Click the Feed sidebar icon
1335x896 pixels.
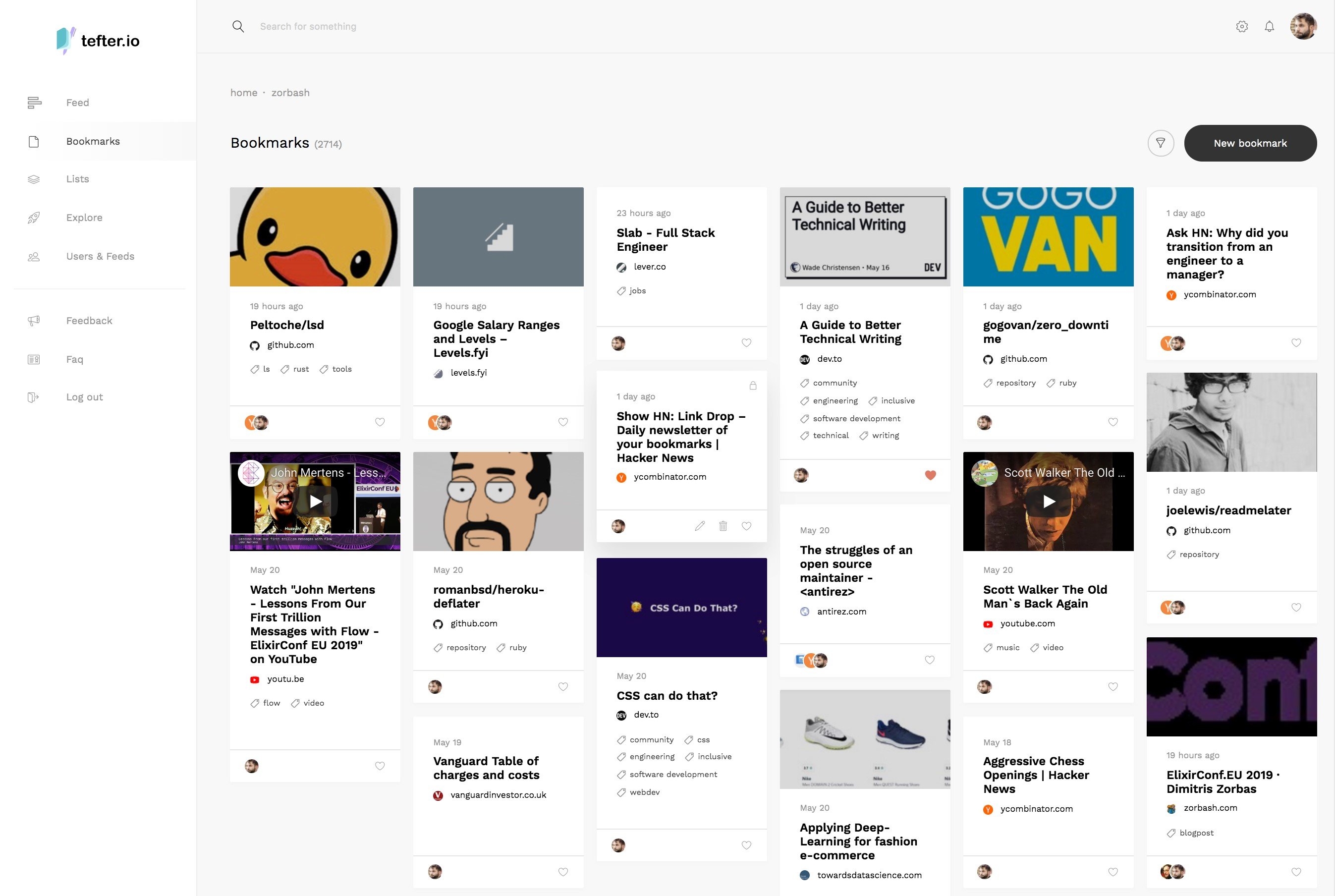click(34, 103)
